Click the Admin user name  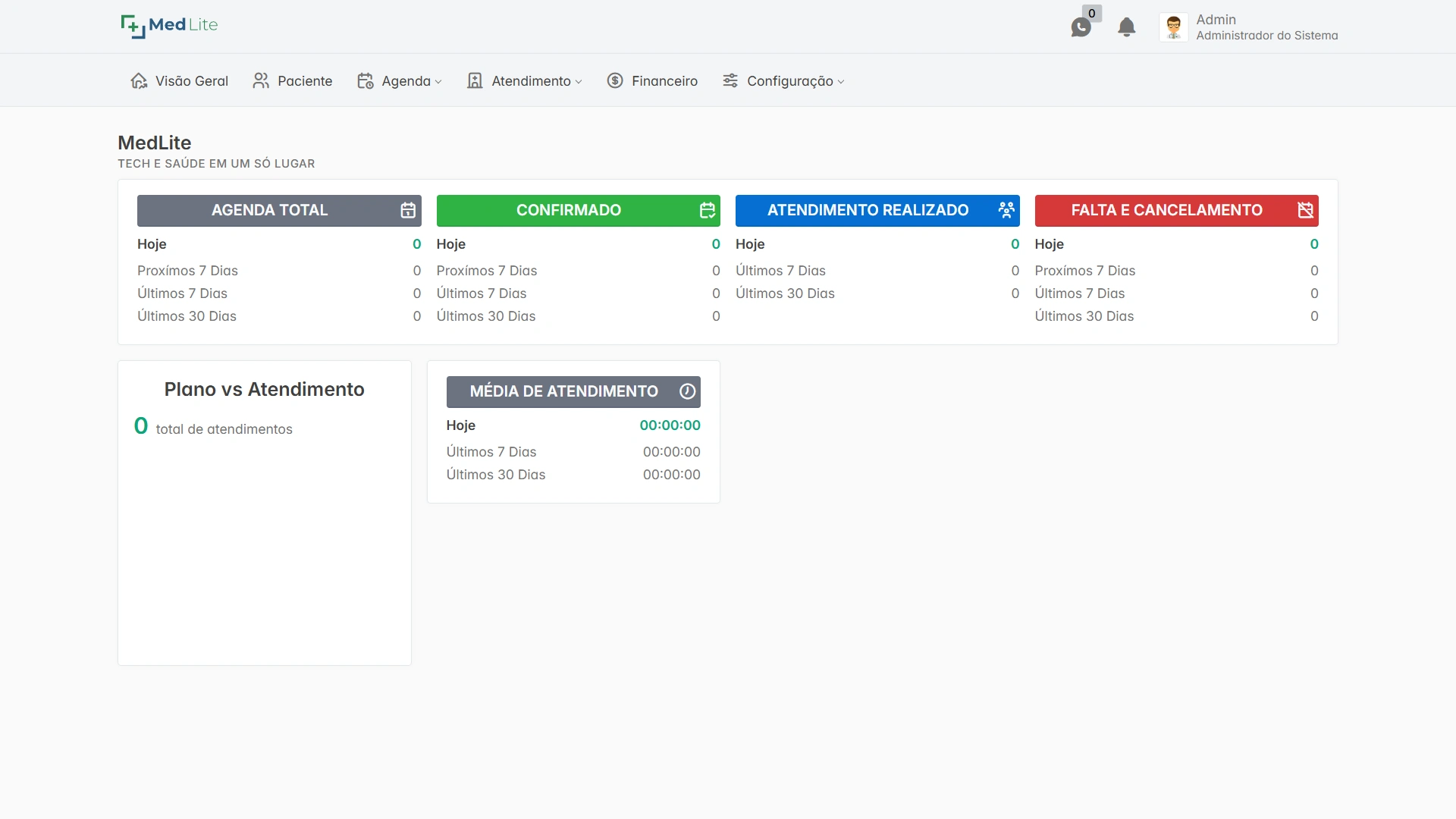[x=1216, y=20]
